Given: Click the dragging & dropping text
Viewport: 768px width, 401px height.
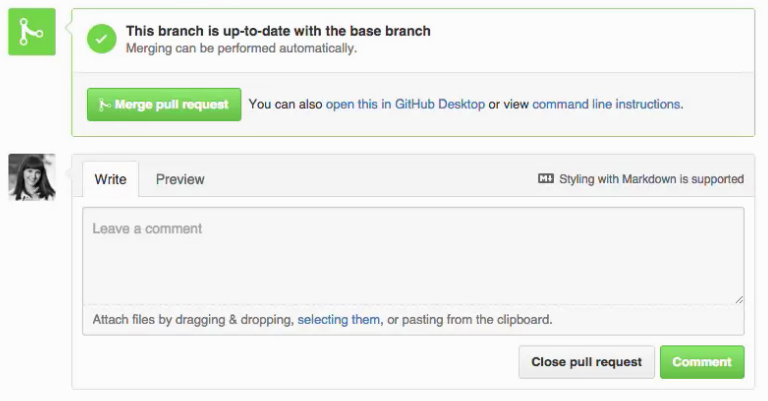Looking at the screenshot, I should click(234, 320).
